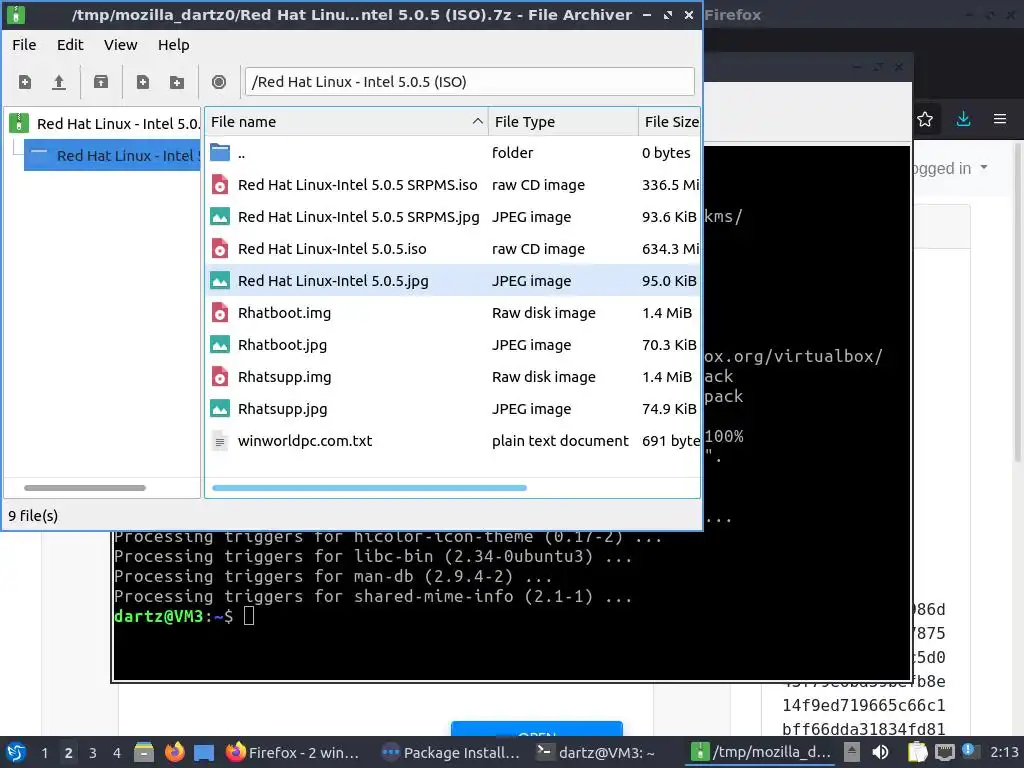Click the archive path input field
The image size is (1024, 768).
(x=470, y=82)
